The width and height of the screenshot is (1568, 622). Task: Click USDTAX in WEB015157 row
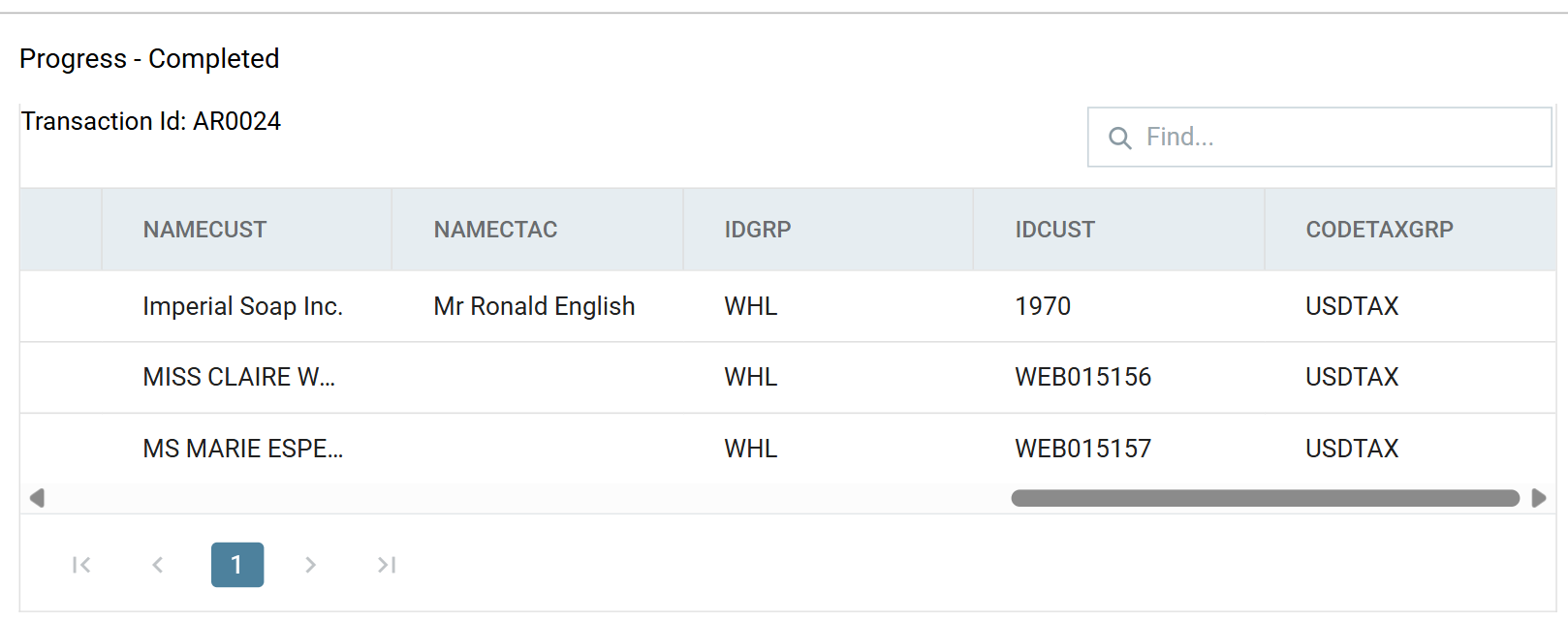point(1352,449)
